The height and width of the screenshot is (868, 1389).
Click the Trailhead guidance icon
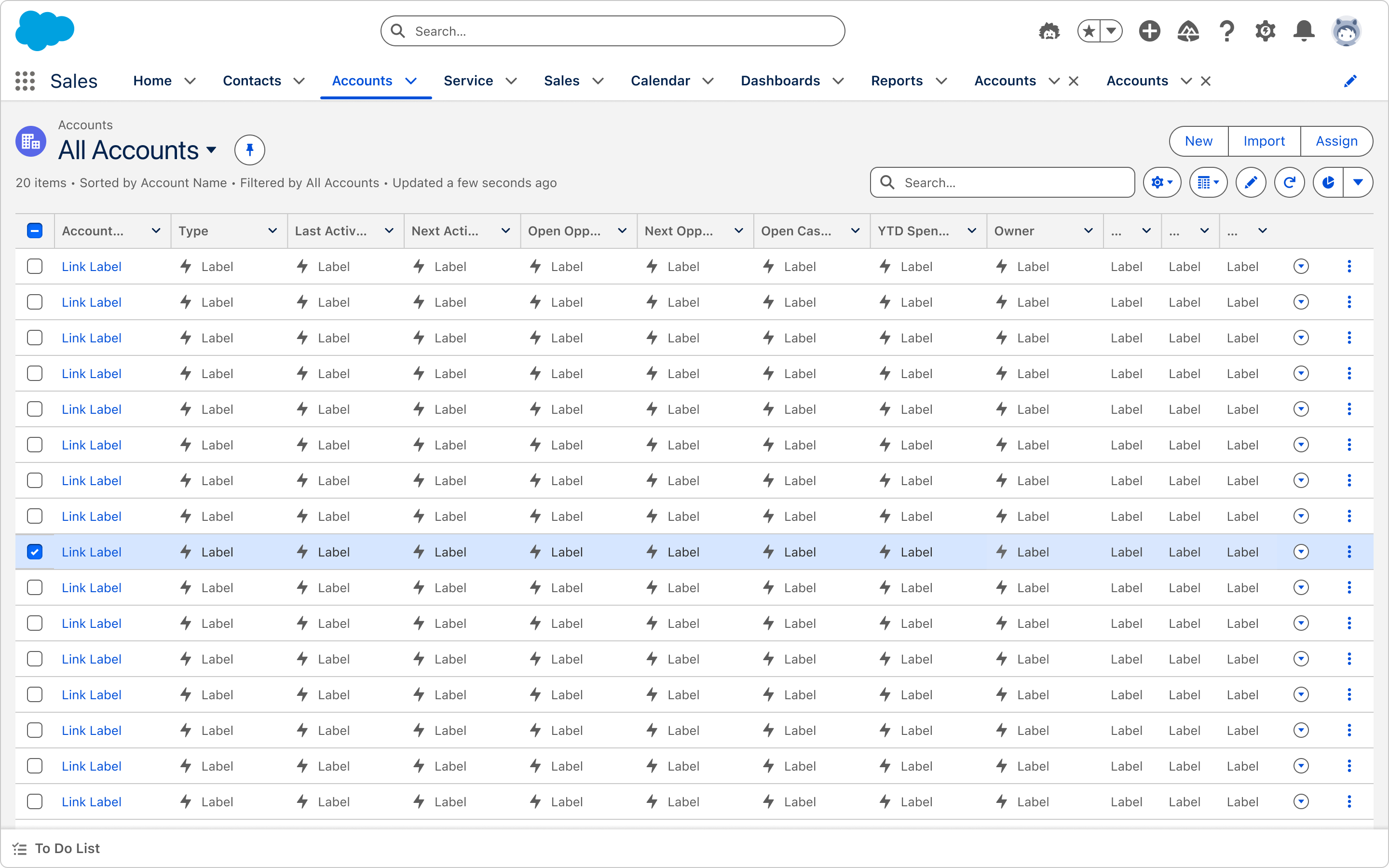pos(1187,31)
